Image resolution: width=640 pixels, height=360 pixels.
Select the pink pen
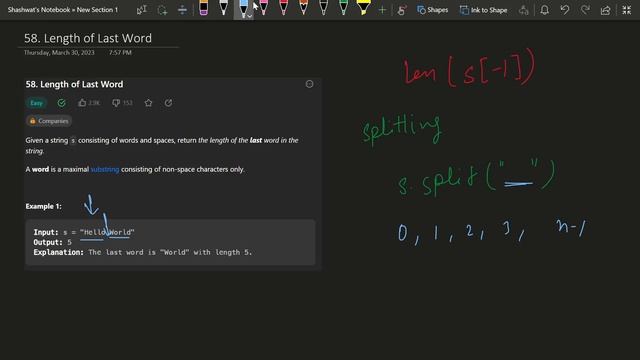264,8
